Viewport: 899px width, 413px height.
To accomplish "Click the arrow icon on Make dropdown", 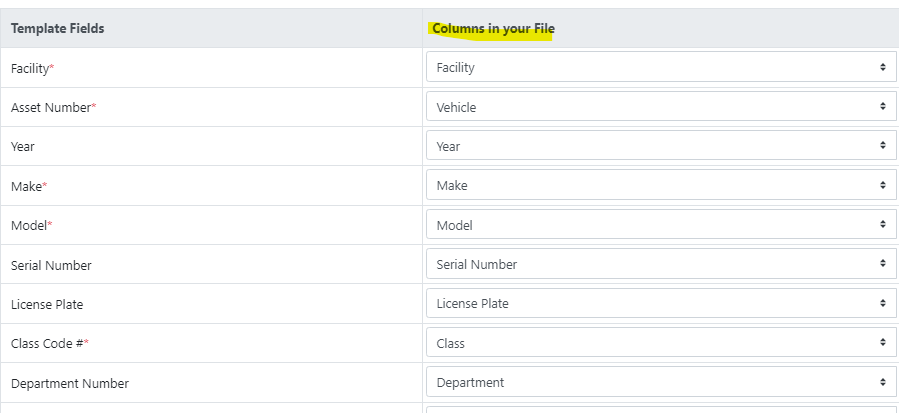I will [x=882, y=185].
